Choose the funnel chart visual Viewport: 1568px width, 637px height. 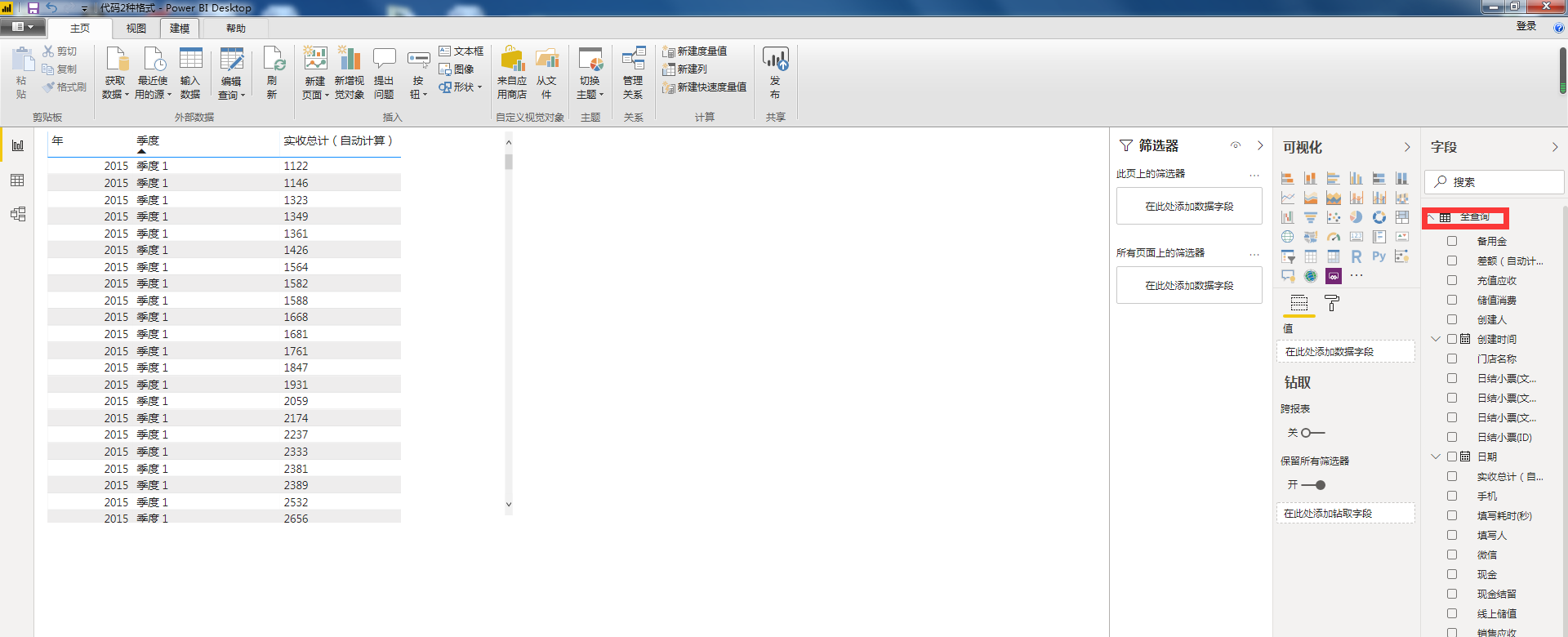point(1310,217)
